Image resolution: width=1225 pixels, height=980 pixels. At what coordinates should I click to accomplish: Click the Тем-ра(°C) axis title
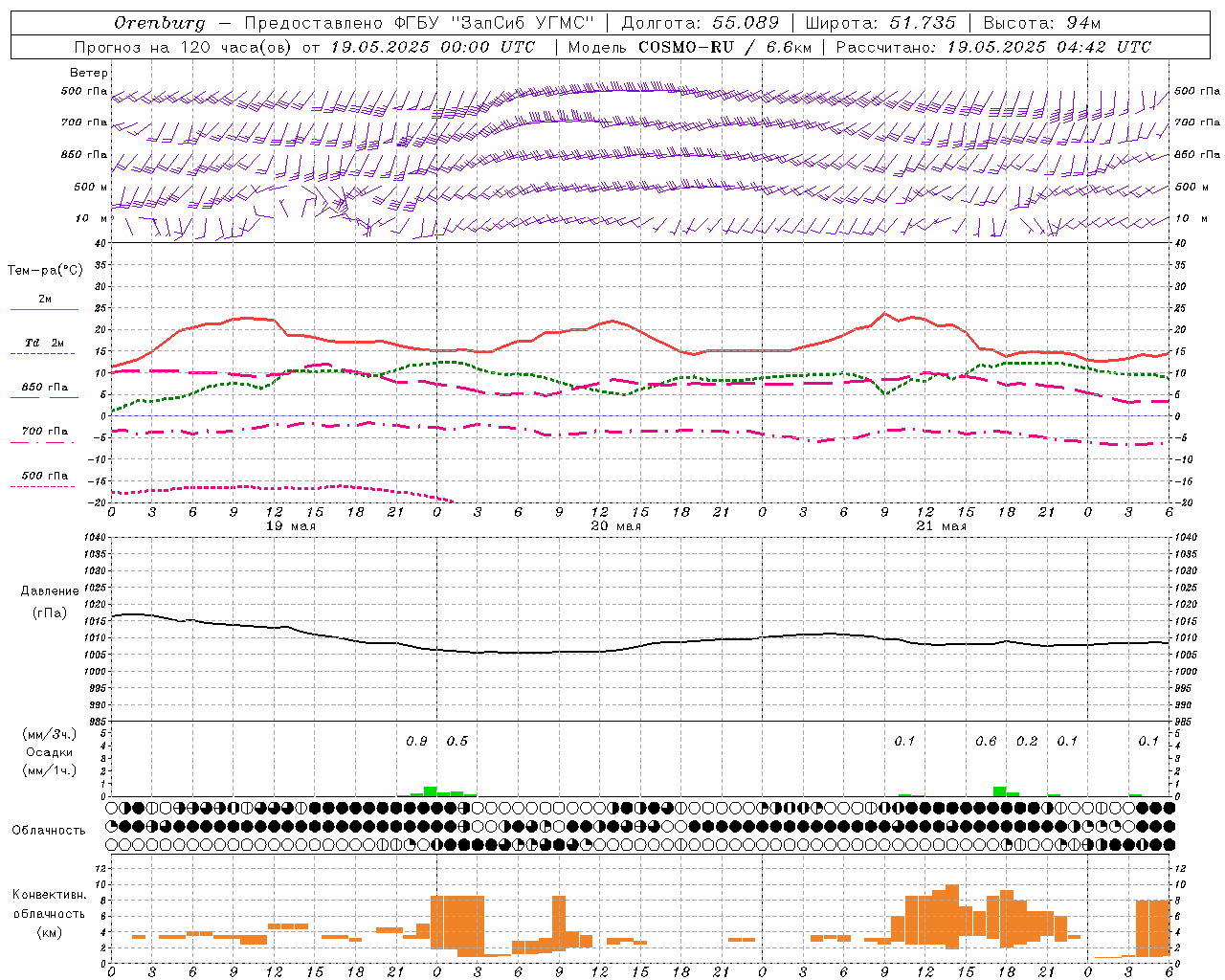click(45, 271)
